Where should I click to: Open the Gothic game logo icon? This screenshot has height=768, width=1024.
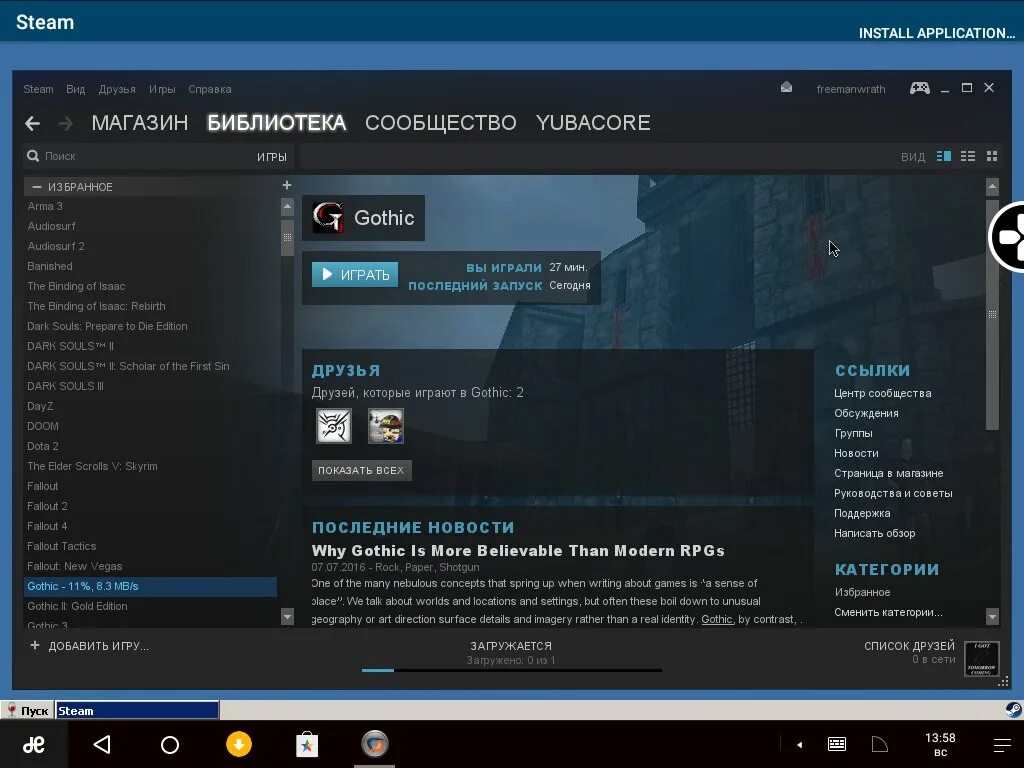tap(328, 217)
